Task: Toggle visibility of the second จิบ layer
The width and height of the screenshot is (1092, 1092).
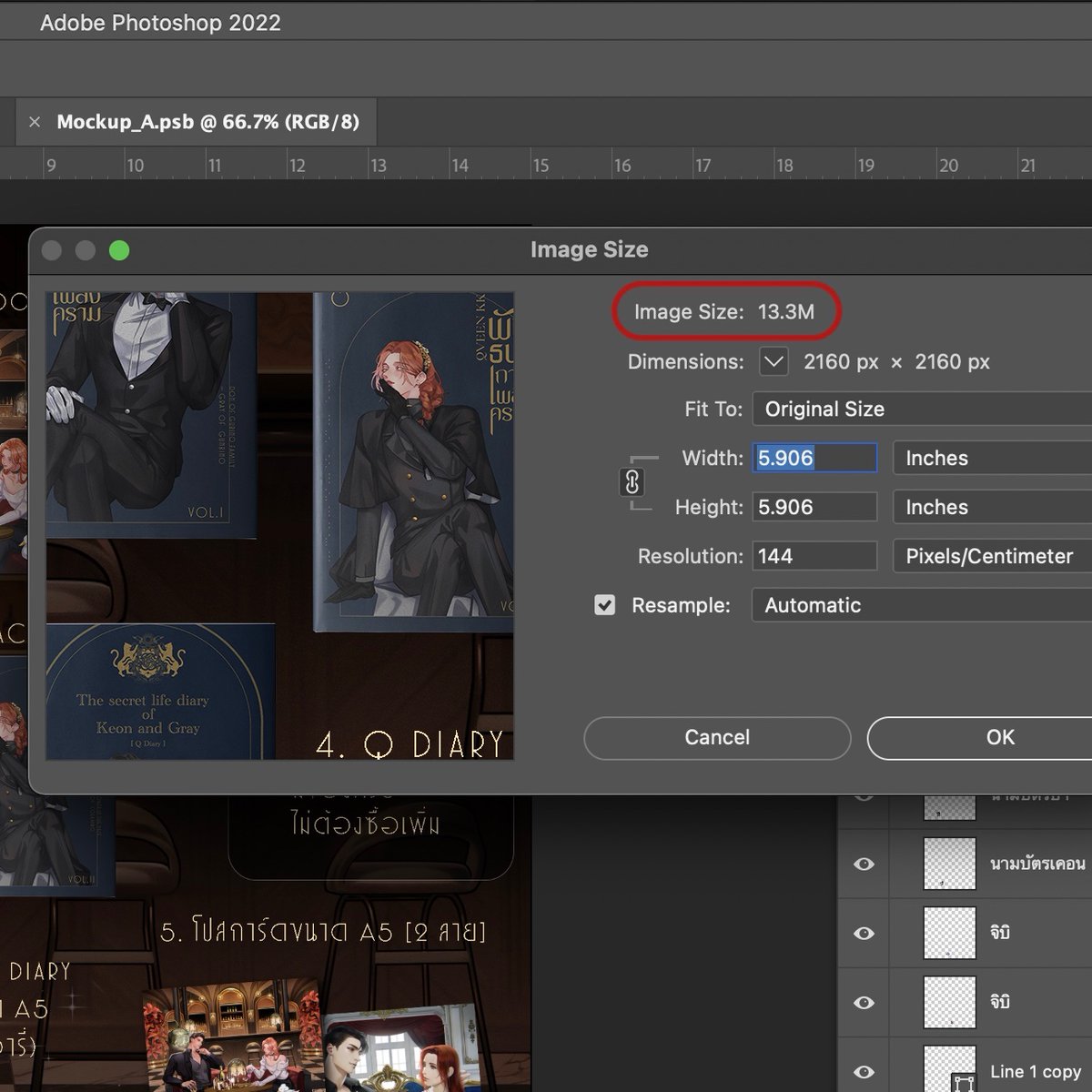Action: point(864,1002)
